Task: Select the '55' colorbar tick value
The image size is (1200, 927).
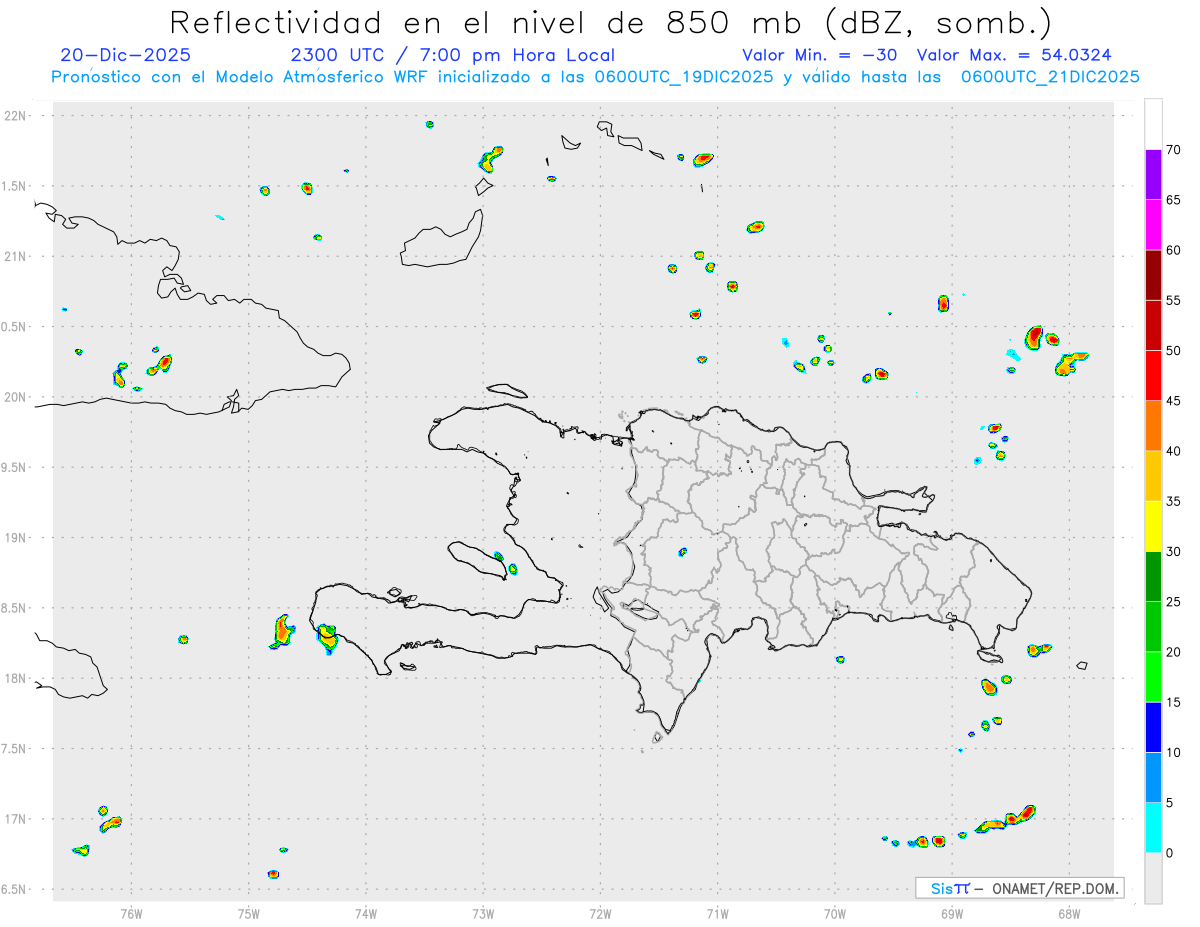Action: pyautogui.click(x=1173, y=300)
